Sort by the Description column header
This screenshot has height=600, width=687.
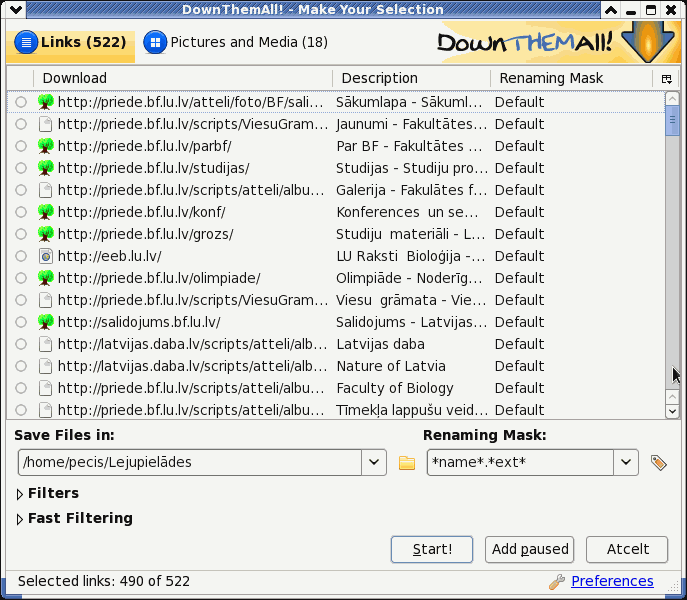tap(411, 78)
